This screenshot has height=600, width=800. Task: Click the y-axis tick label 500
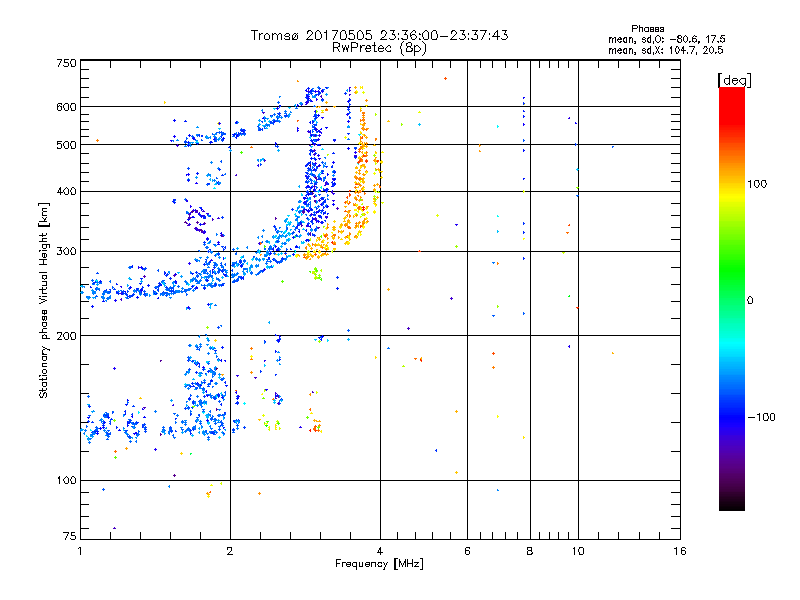(66, 145)
